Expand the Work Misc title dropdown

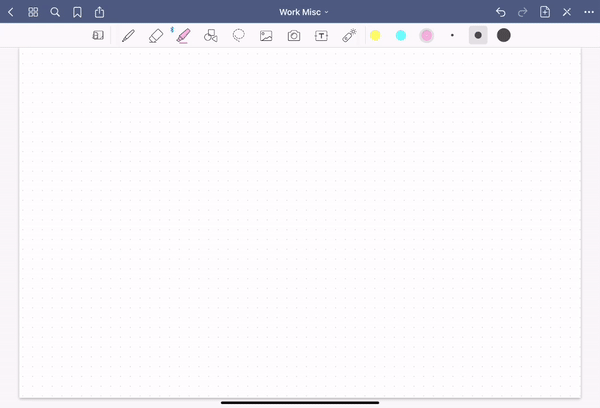(x=304, y=12)
